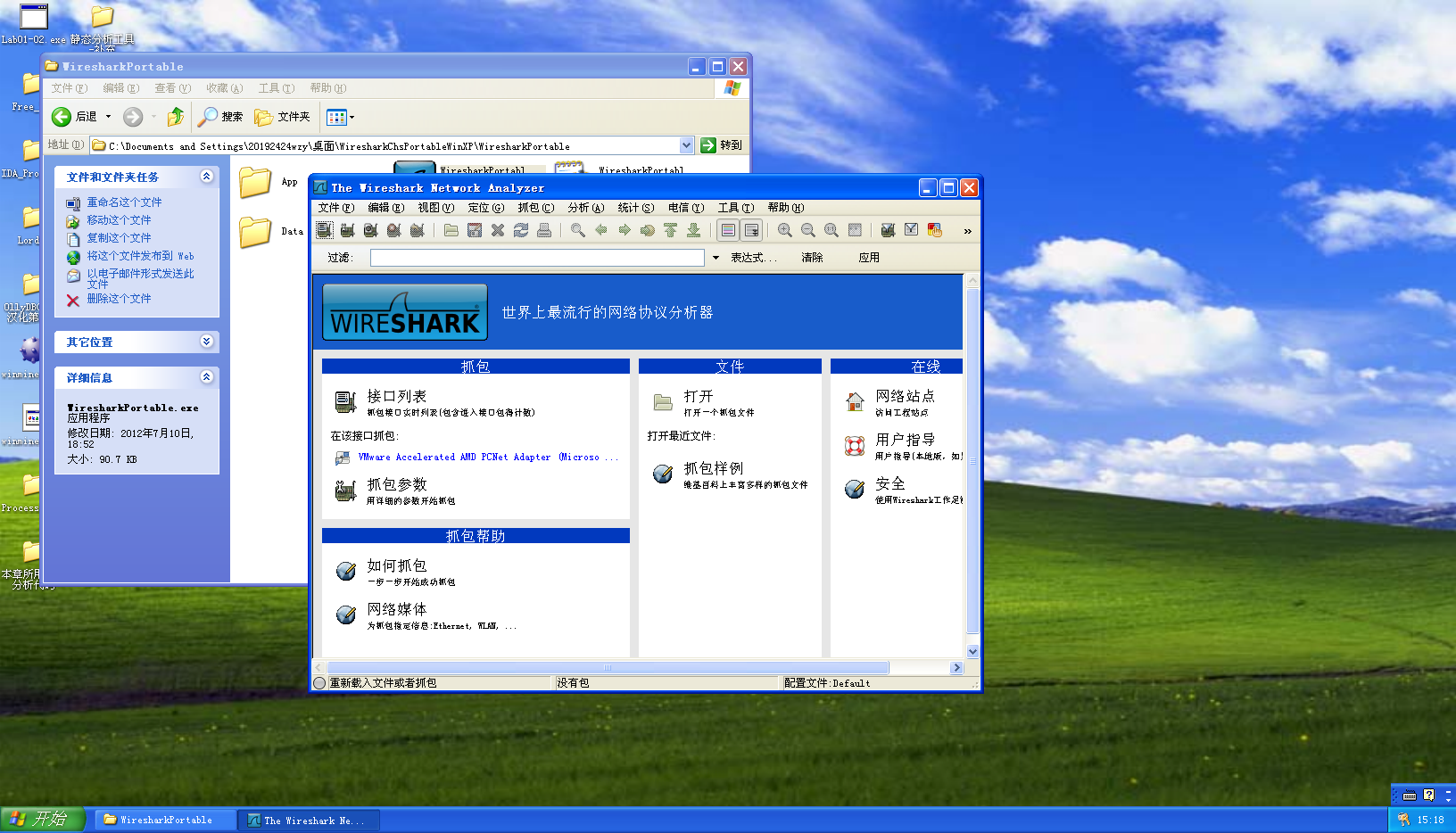The height and width of the screenshot is (833, 1456).
Task: Jump to the last packet icon
Action: tap(694, 230)
